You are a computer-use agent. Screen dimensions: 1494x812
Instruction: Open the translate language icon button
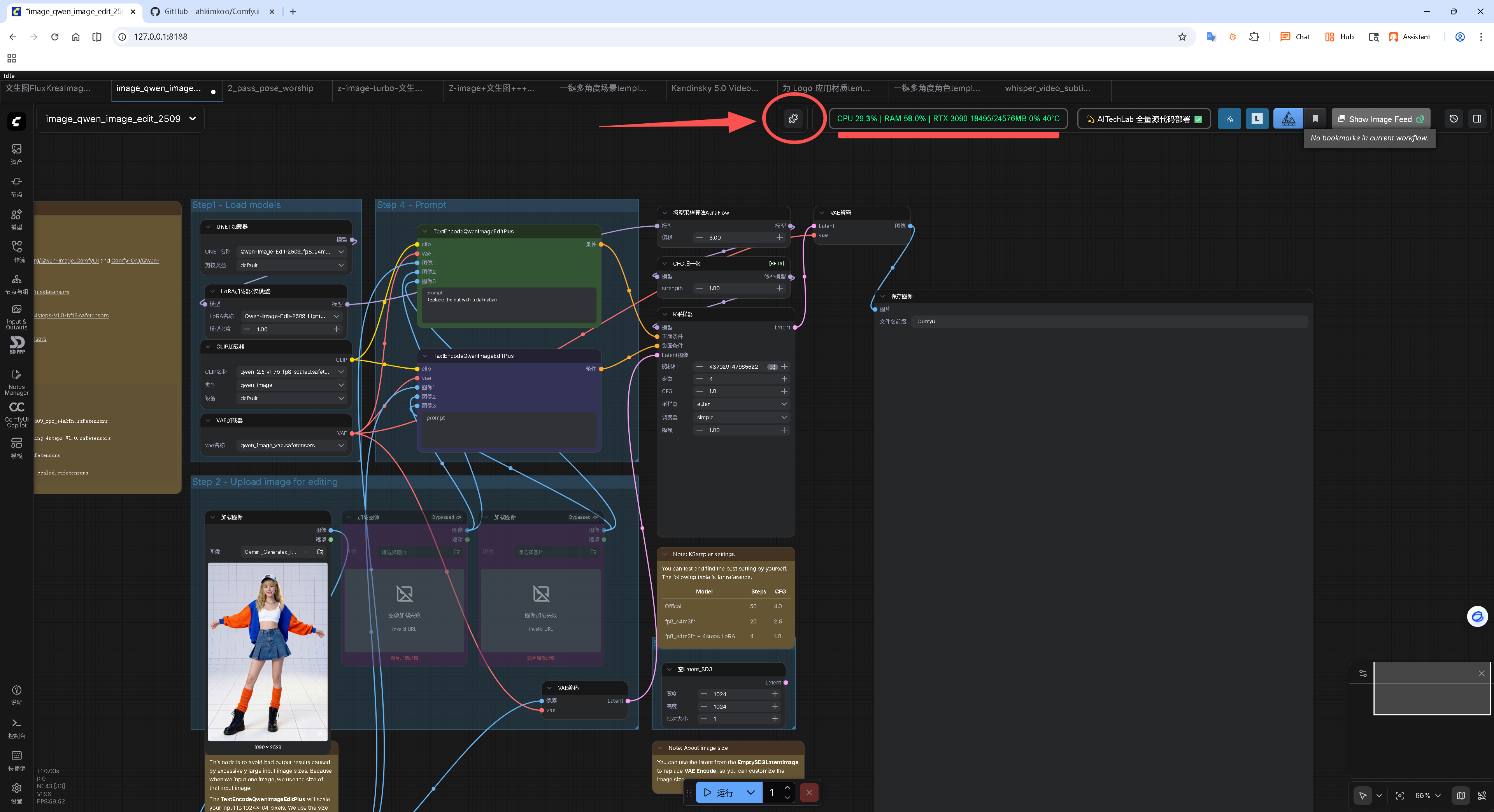(1229, 119)
